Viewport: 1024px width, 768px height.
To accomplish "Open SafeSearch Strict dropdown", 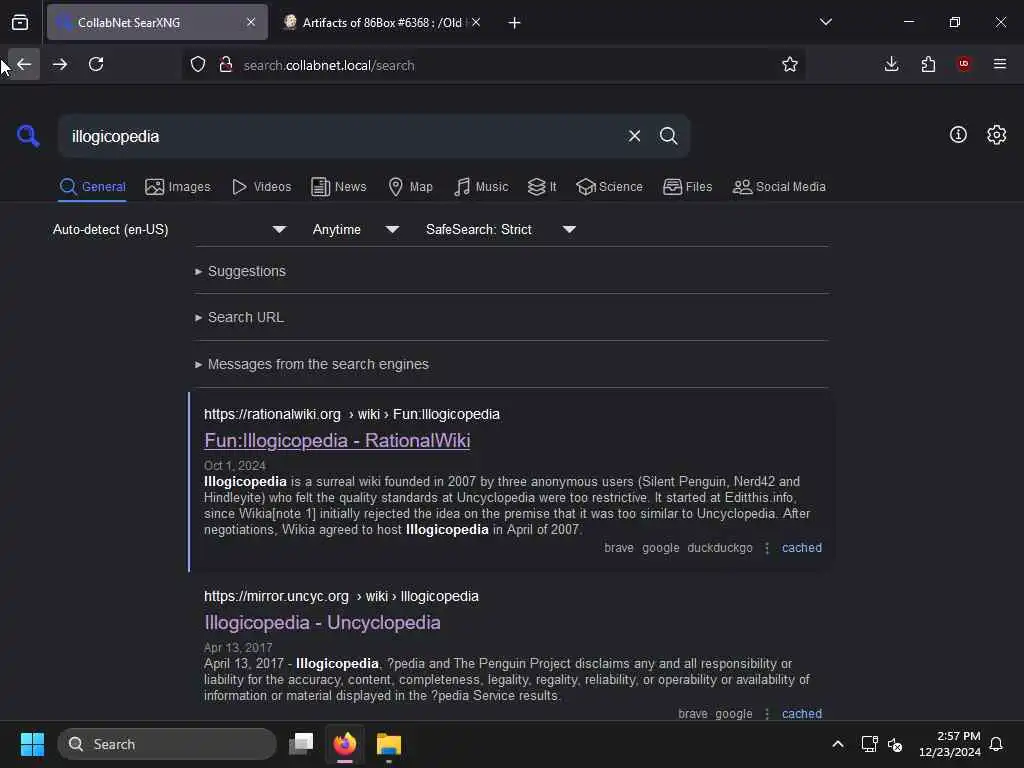I will click(500, 229).
